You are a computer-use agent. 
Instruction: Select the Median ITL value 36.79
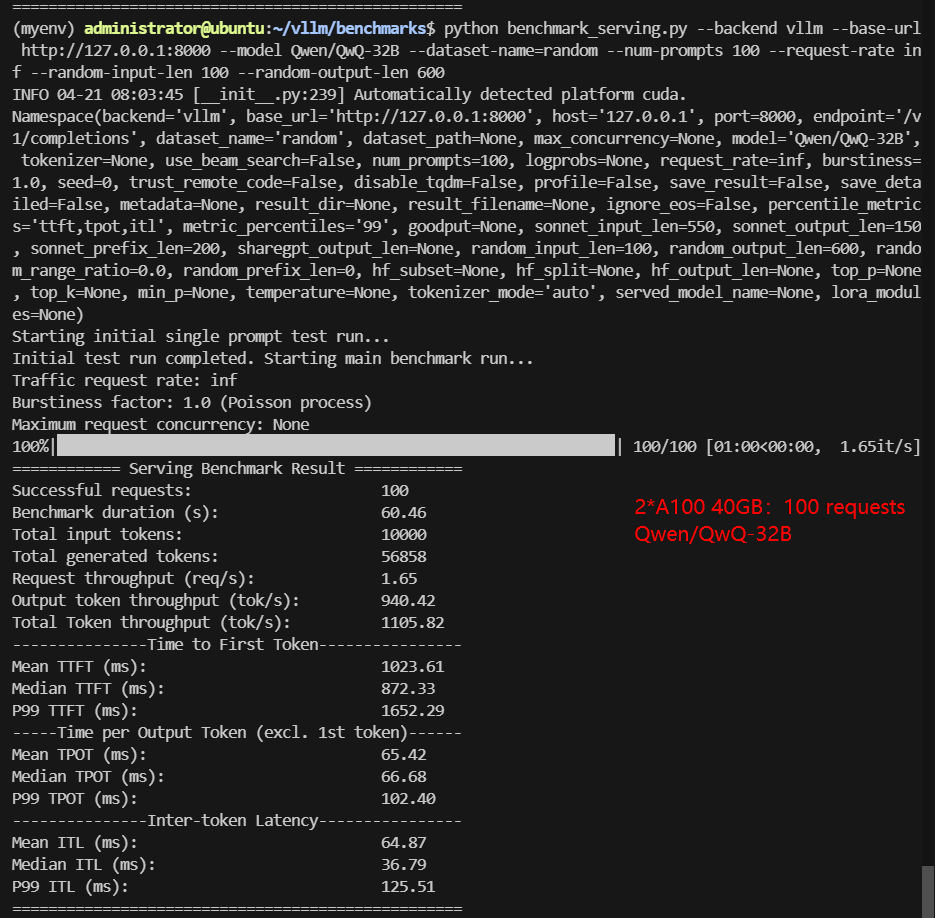pyautogui.click(x=404, y=865)
